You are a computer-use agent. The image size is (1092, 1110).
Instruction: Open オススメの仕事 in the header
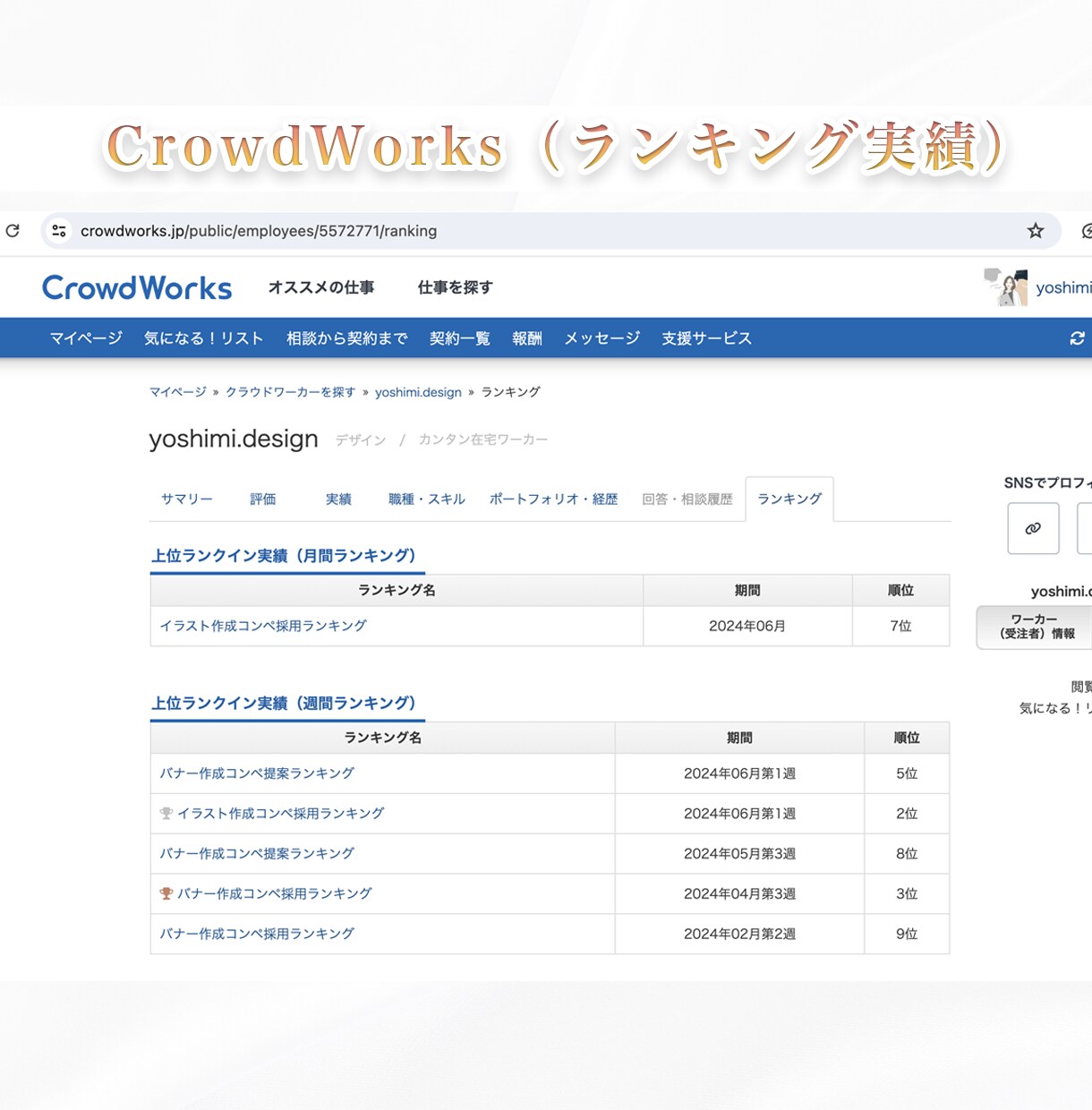(x=321, y=287)
